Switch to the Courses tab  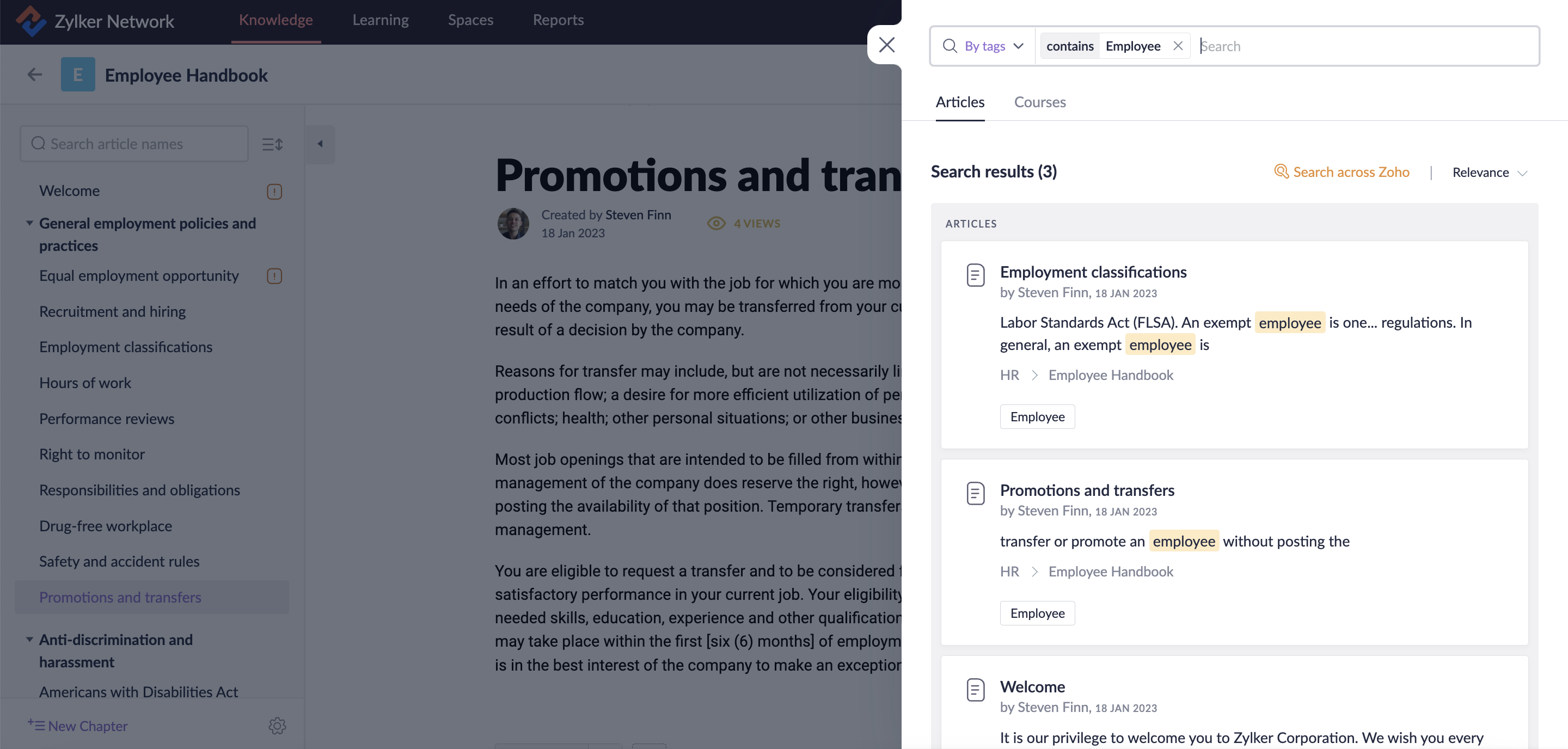pos(1039,102)
